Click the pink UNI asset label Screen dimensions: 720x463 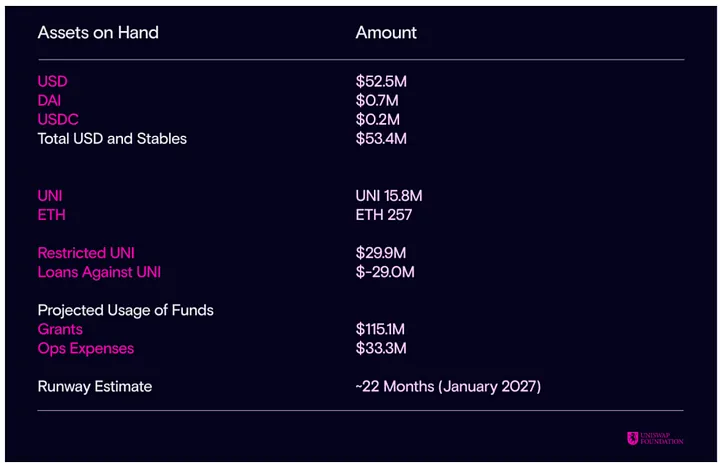[50, 196]
